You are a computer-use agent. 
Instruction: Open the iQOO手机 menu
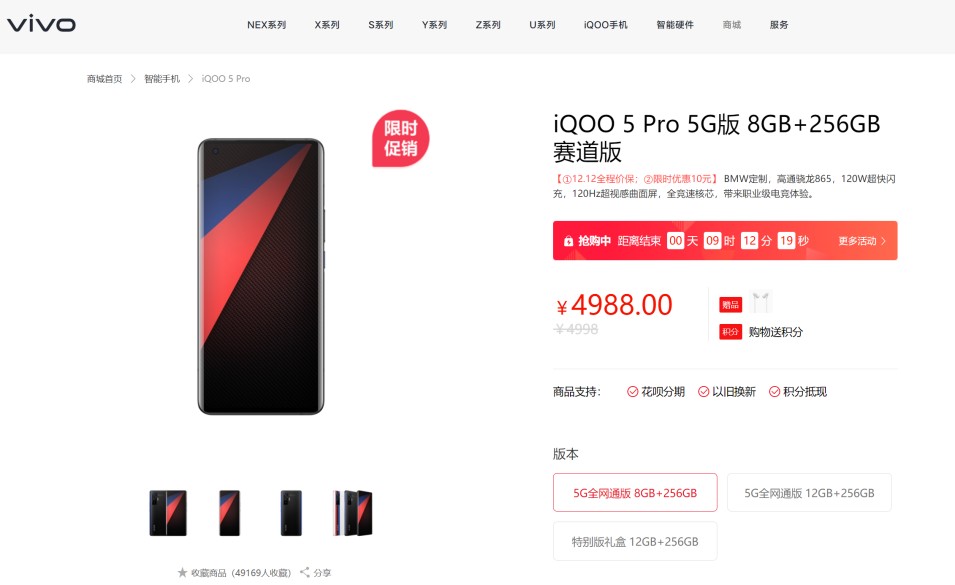[605, 25]
